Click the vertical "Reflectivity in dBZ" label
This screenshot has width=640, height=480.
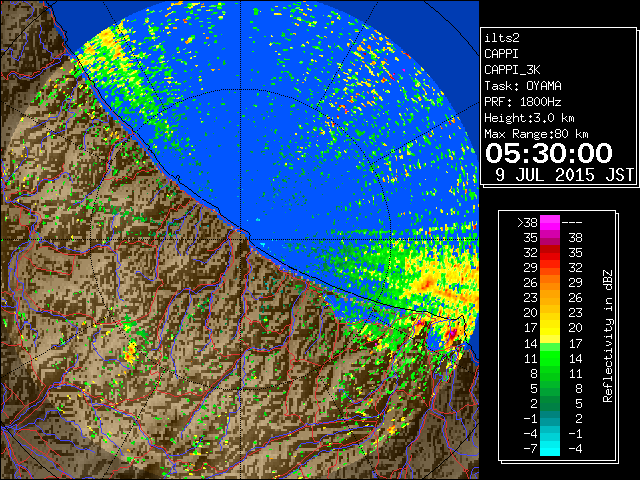click(607, 336)
